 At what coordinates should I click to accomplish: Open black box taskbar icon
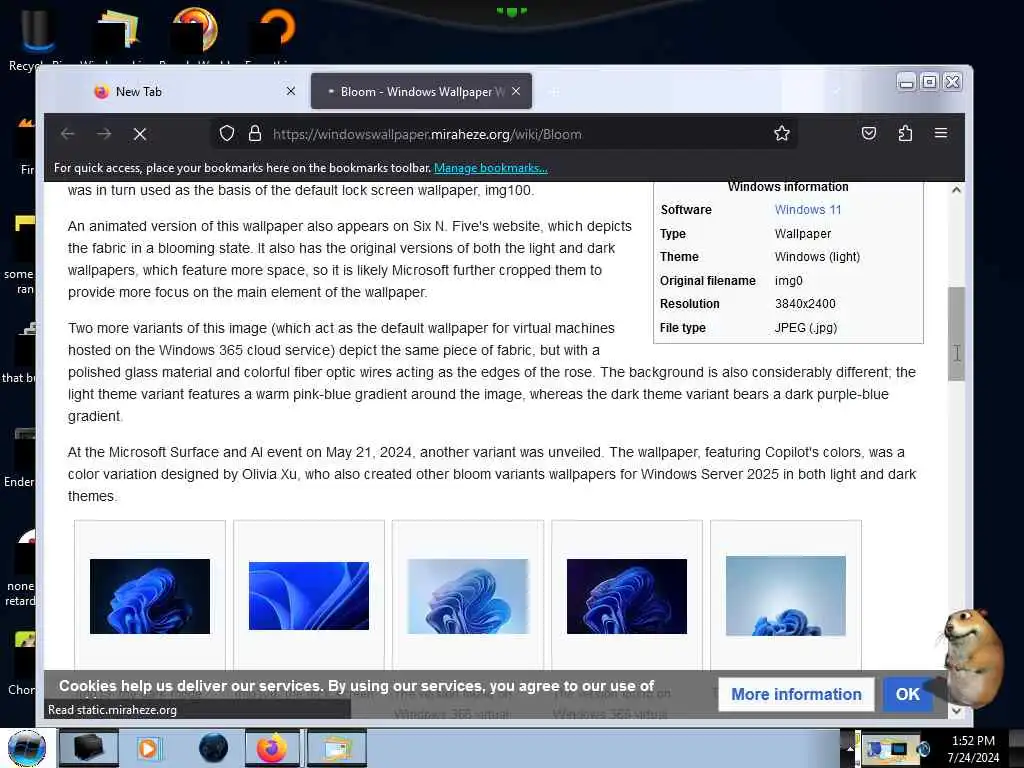(x=89, y=748)
